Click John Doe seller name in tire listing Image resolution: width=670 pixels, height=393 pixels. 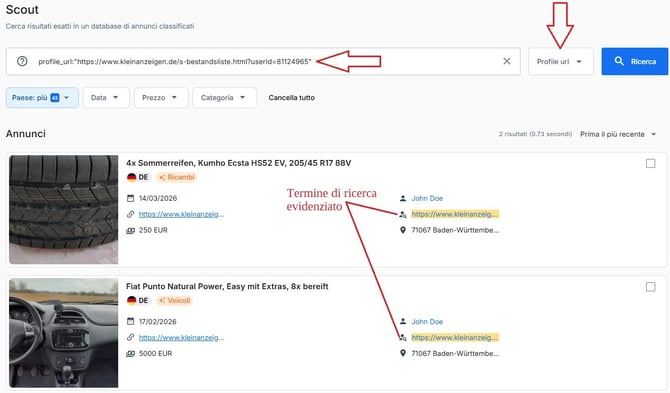[x=427, y=198]
